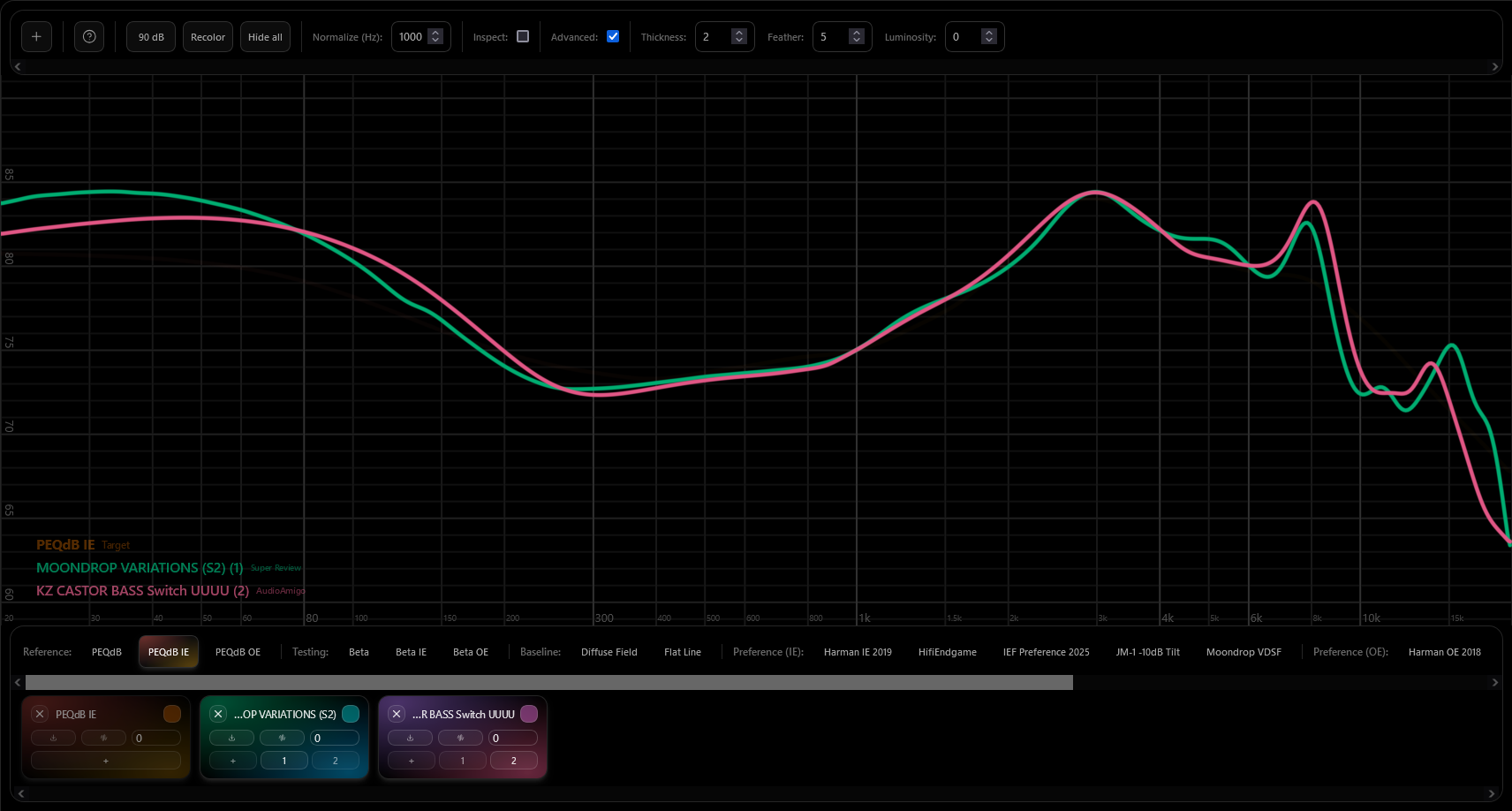Click the plus button on PEQdB IE card
The image size is (1512, 811).
[x=106, y=761]
